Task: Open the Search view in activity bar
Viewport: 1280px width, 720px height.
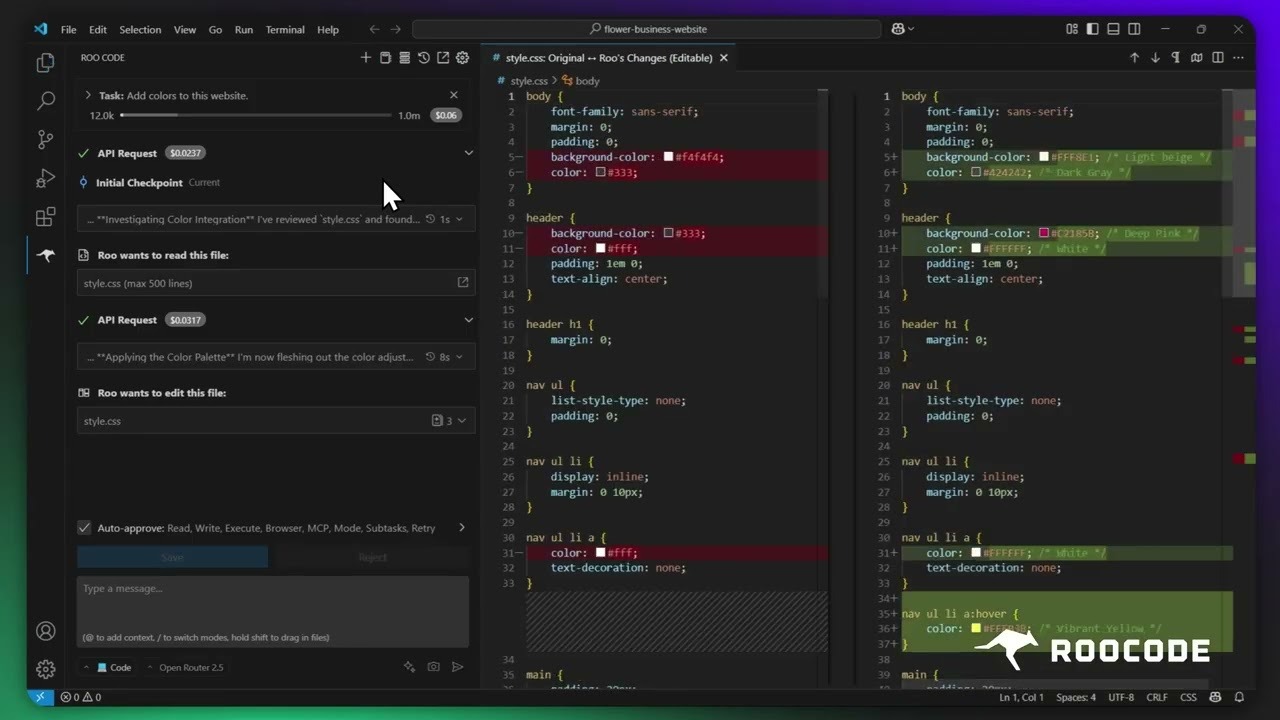Action: coord(45,101)
